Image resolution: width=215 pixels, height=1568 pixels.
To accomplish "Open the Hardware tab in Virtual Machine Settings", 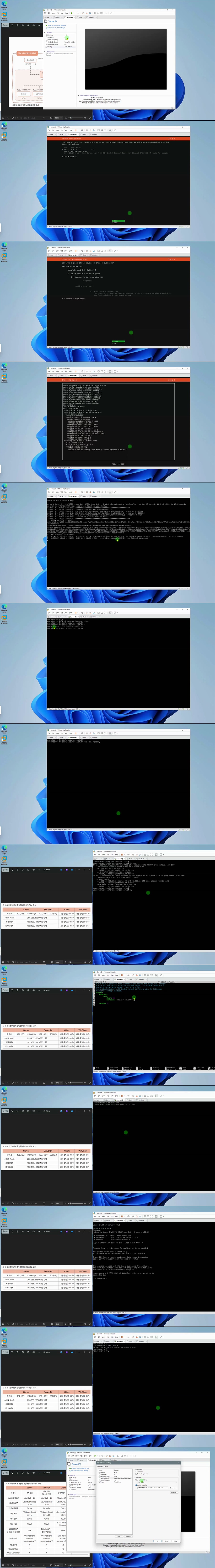I will click(x=100, y=1466).
